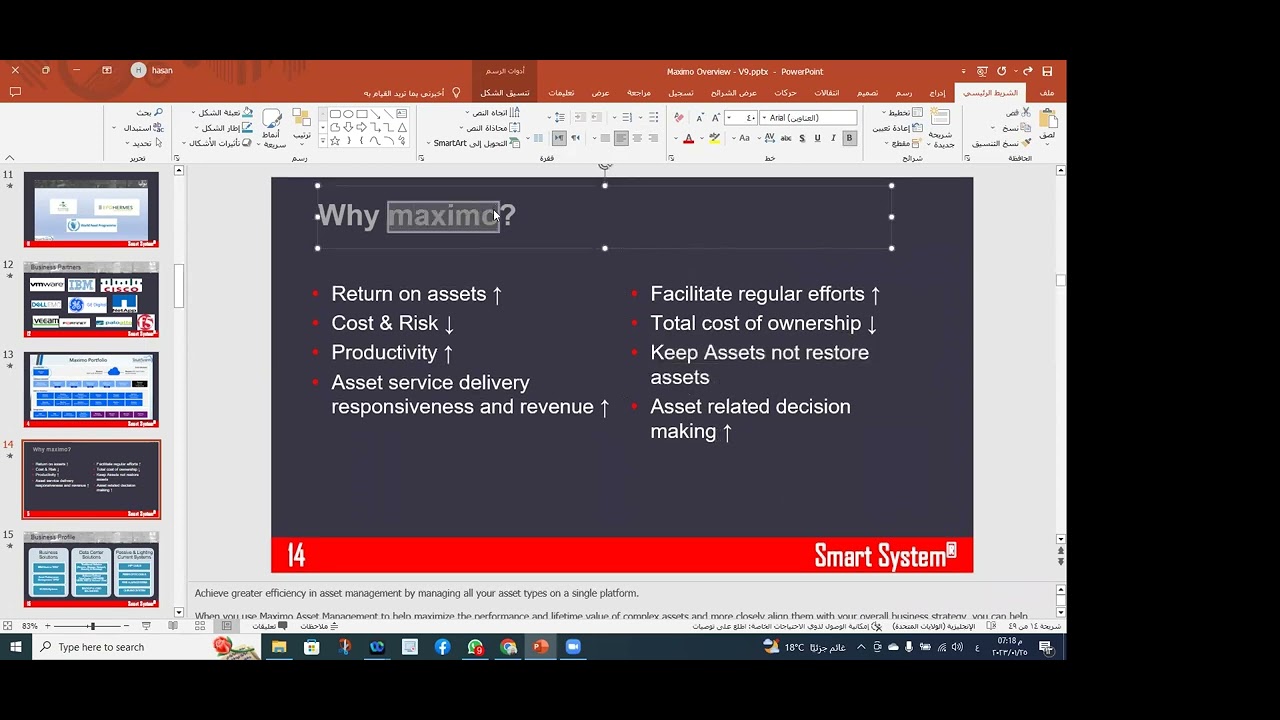The image size is (1280, 720).
Task: Click the Cut scissors icon
Action: pos(1026,113)
